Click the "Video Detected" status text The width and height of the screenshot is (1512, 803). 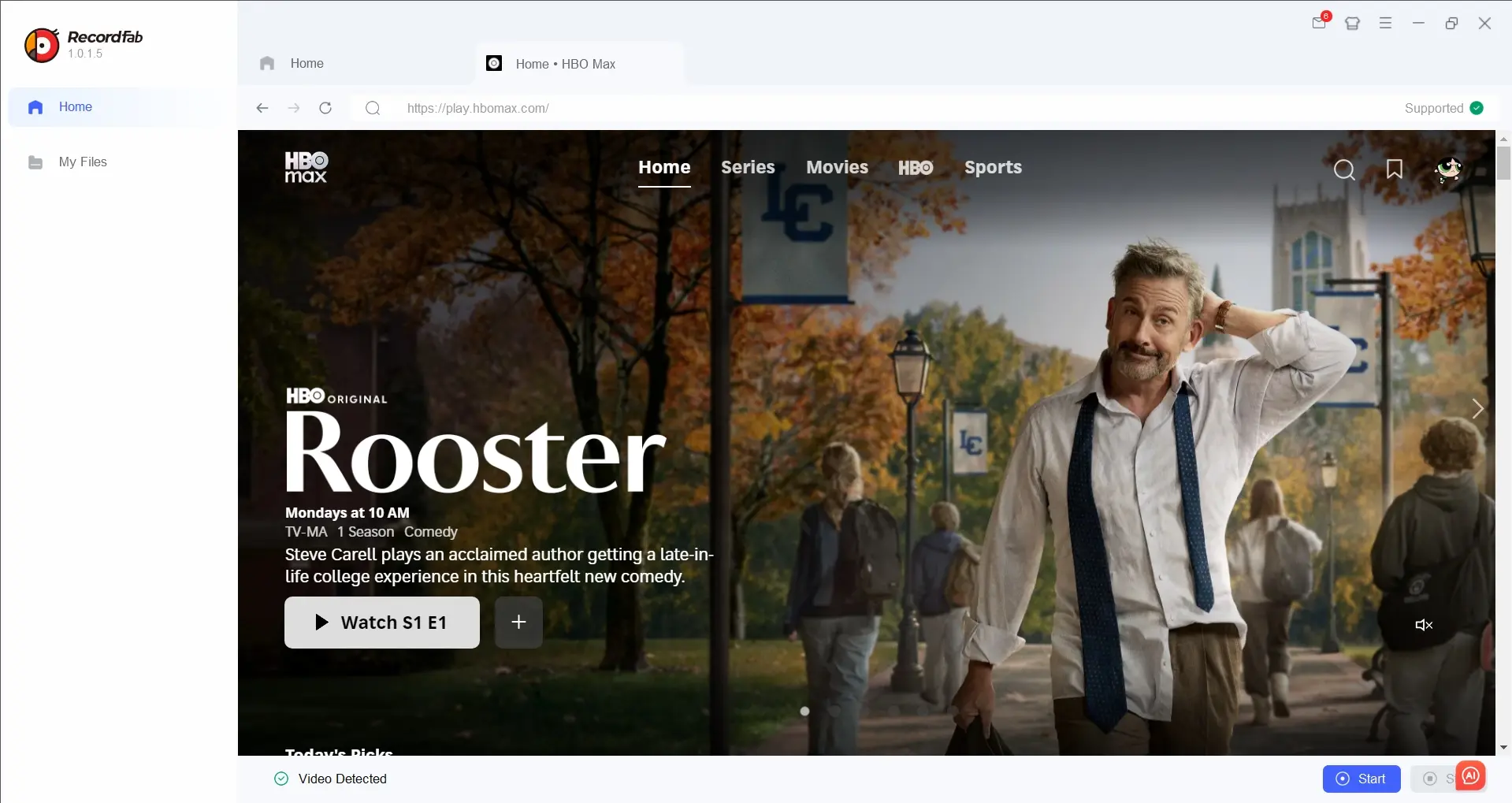[343, 779]
